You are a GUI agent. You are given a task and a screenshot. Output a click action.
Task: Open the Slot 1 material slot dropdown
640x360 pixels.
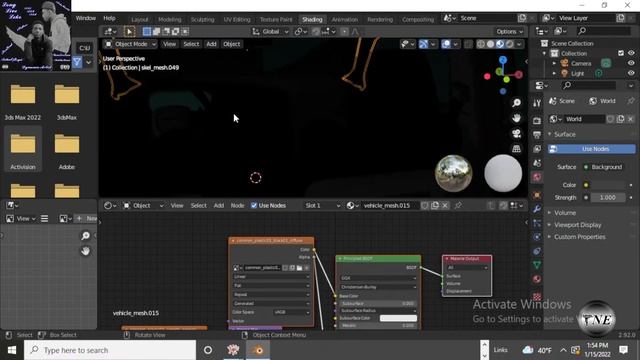[322, 205]
